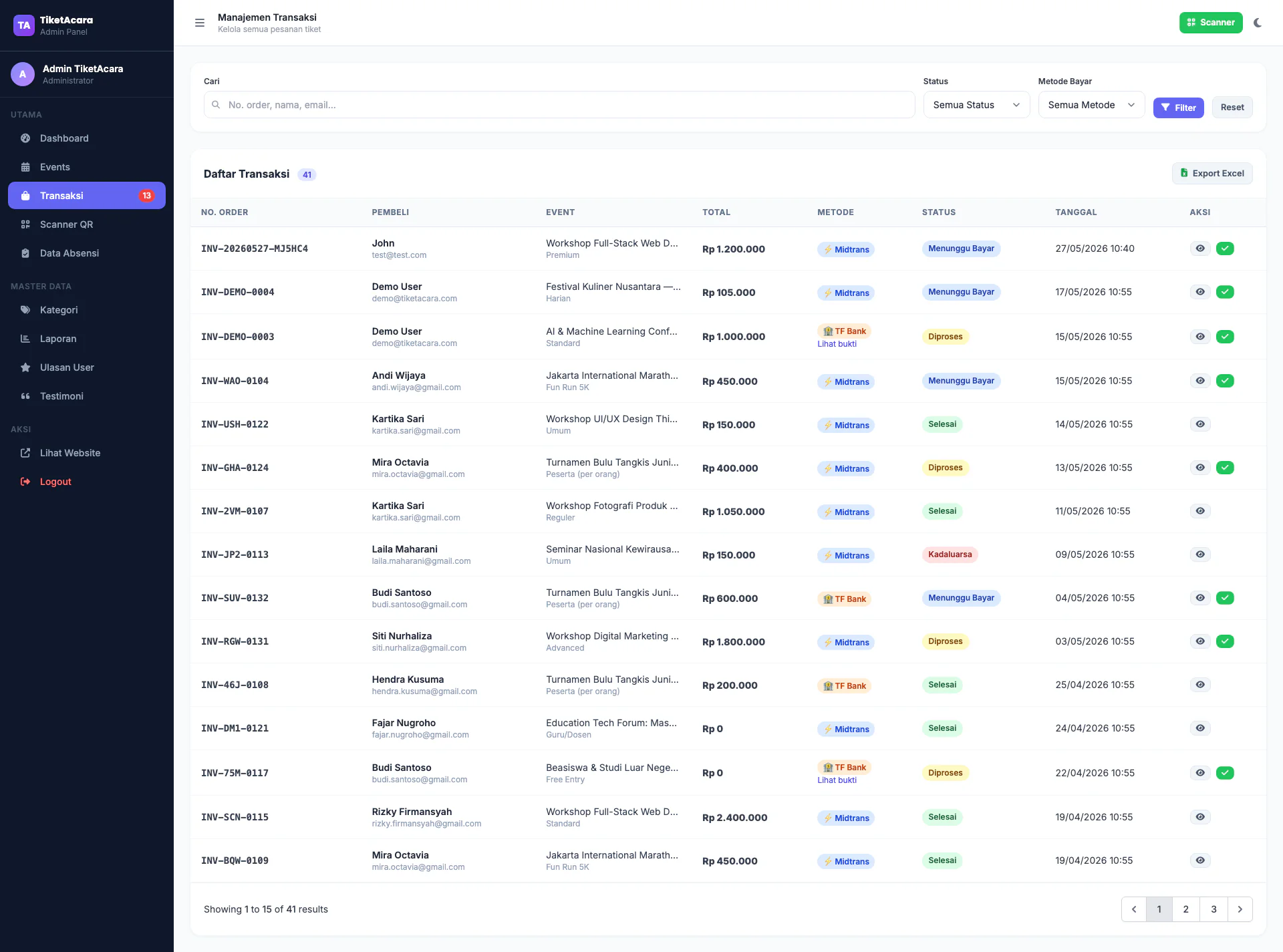Open Ulasan User page
The image size is (1283, 952).
pos(87,367)
